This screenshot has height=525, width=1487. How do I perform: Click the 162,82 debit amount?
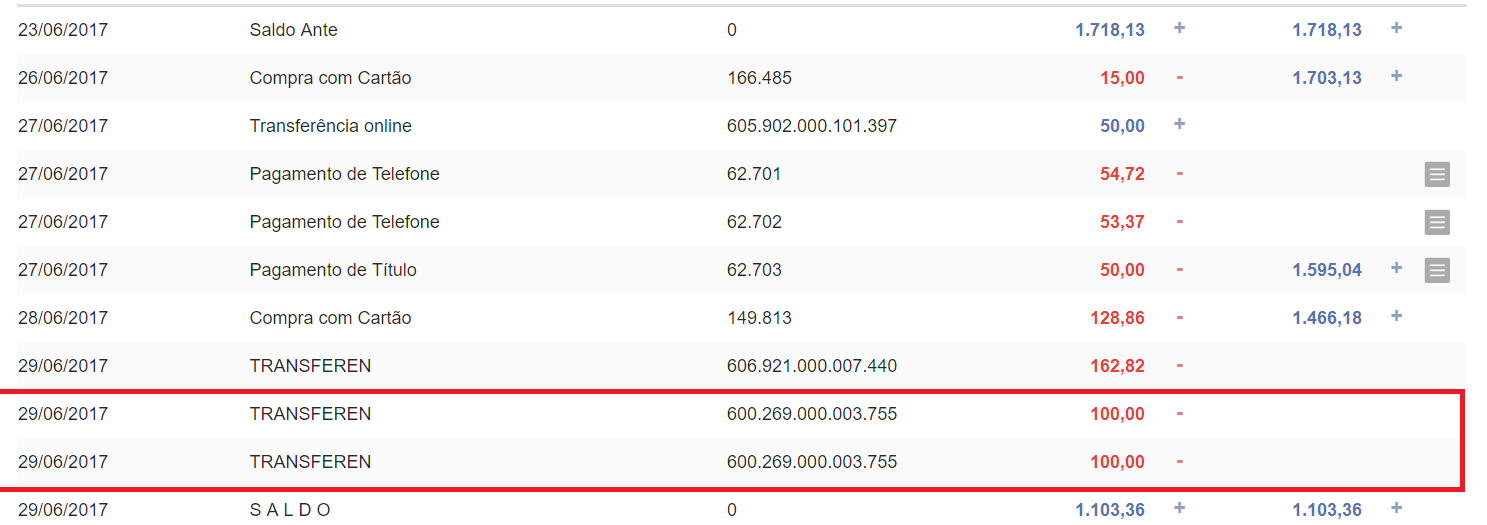(1117, 366)
